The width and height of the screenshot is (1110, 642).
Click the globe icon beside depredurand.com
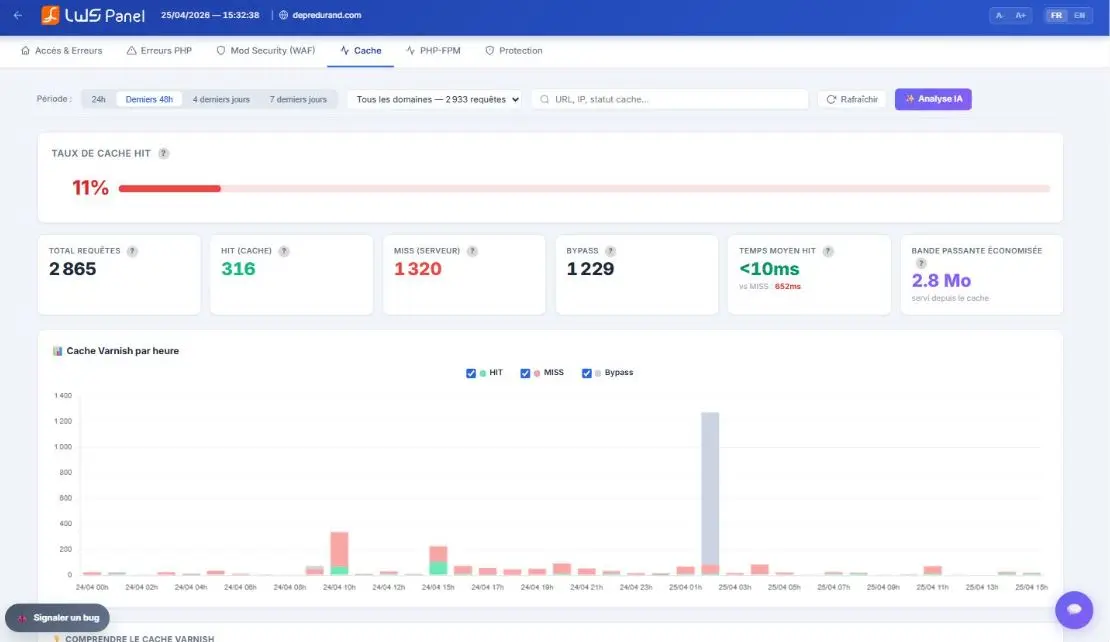click(283, 15)
